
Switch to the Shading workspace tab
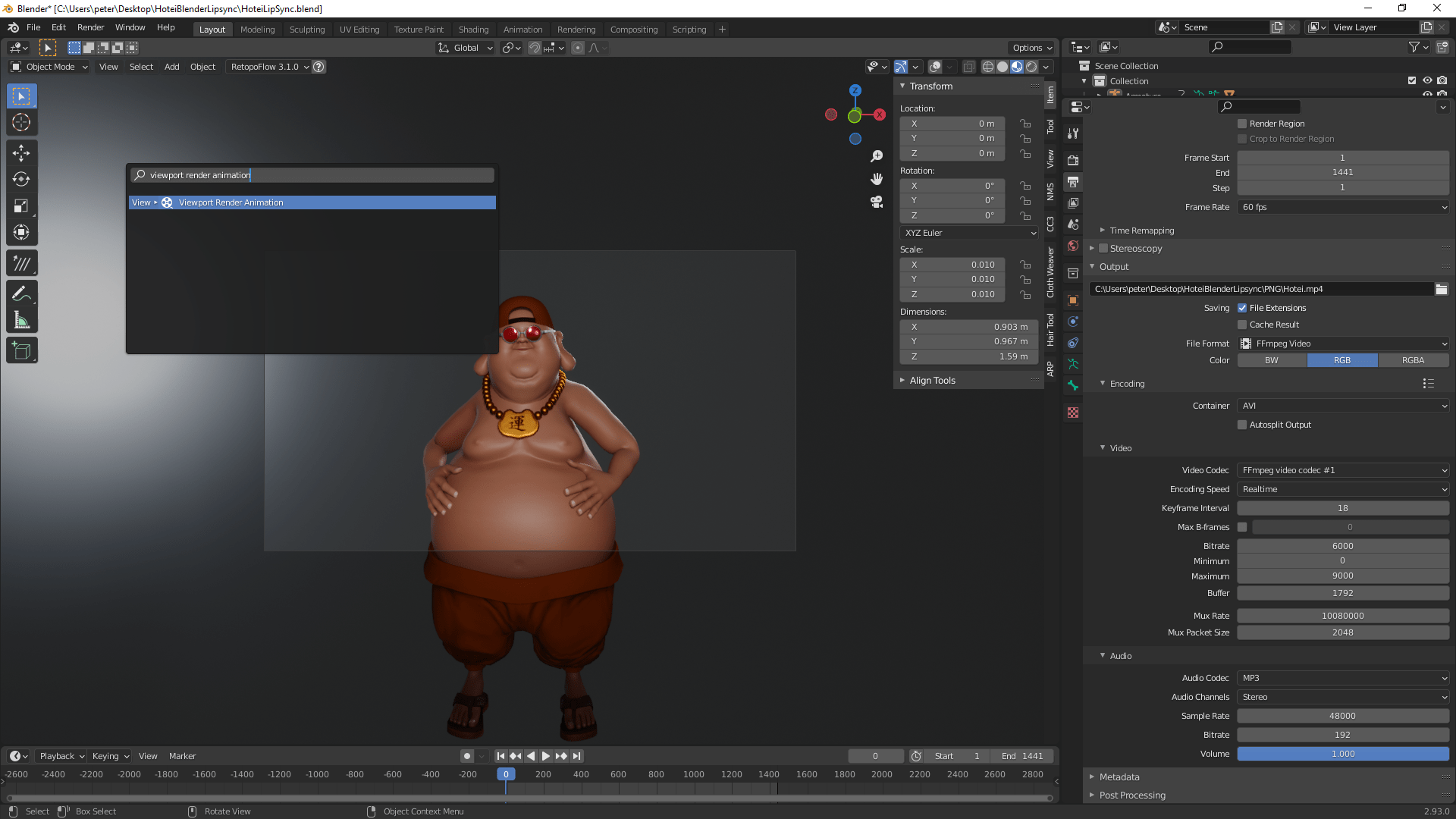(x=473, y=29)
